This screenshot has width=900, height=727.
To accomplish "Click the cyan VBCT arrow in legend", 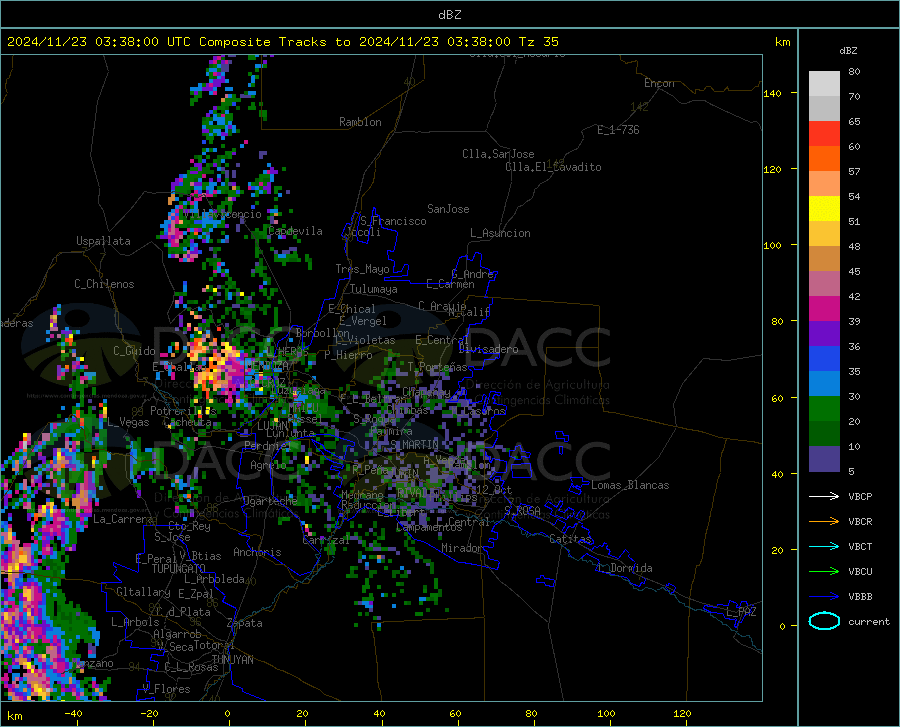I will (824, 546).
